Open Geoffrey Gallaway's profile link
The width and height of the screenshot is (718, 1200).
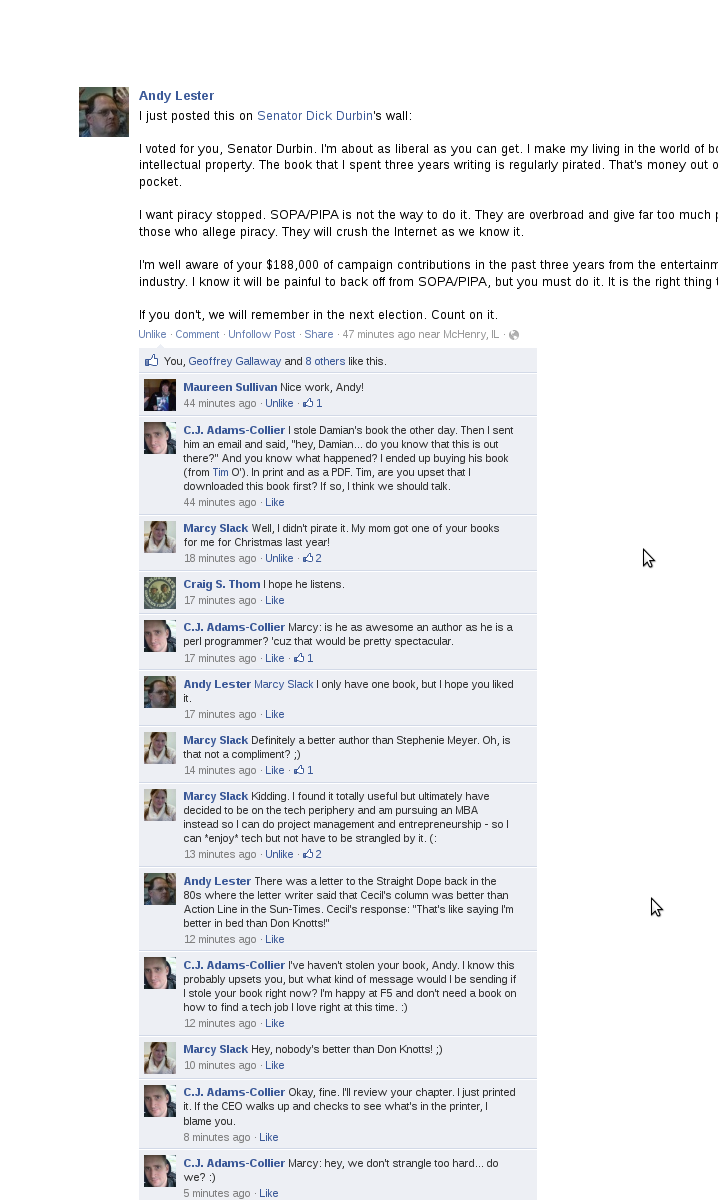tap(235, 361)
